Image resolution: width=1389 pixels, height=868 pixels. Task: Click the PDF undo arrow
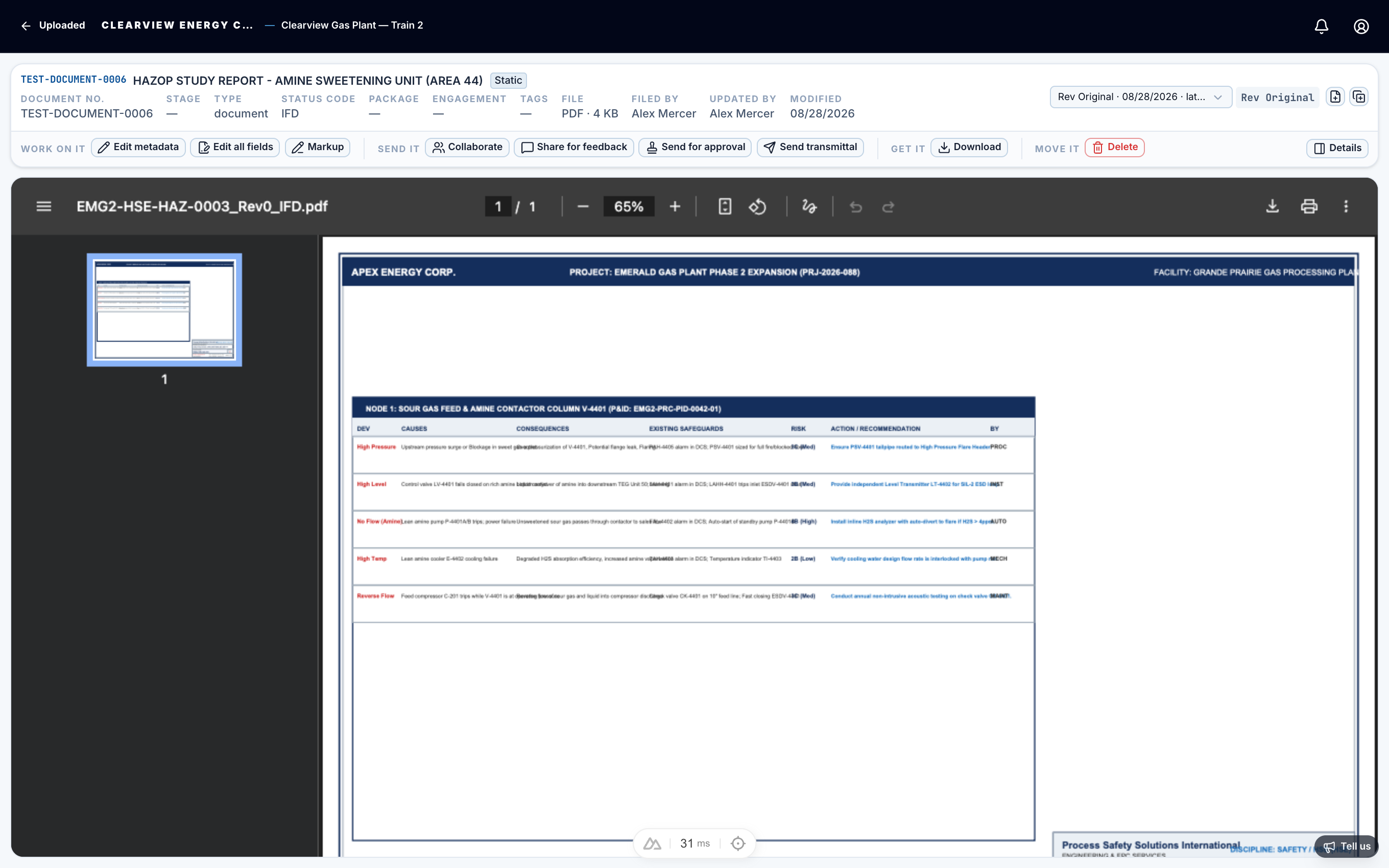tap(856, 207)
